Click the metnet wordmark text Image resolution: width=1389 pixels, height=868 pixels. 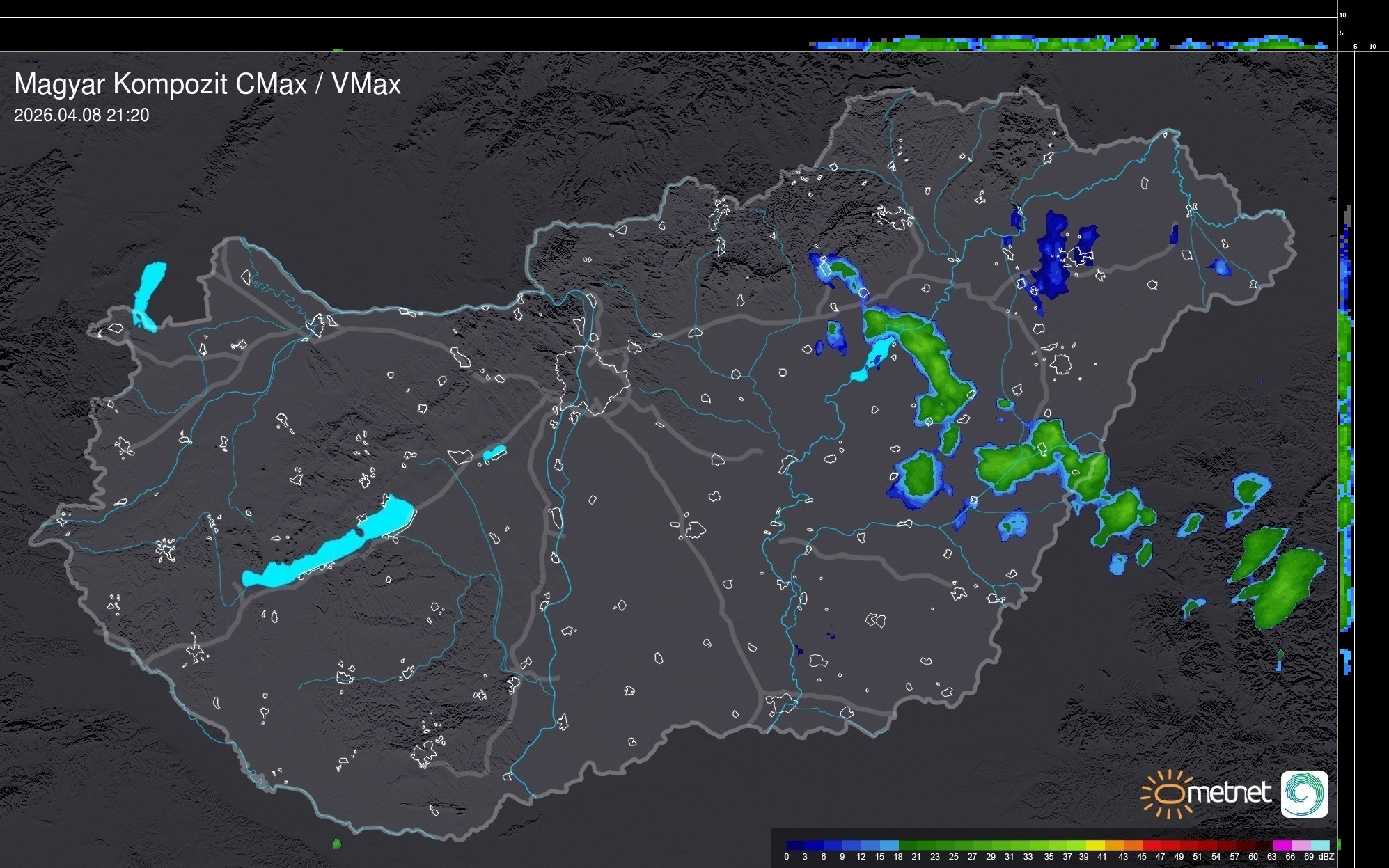1229,793
